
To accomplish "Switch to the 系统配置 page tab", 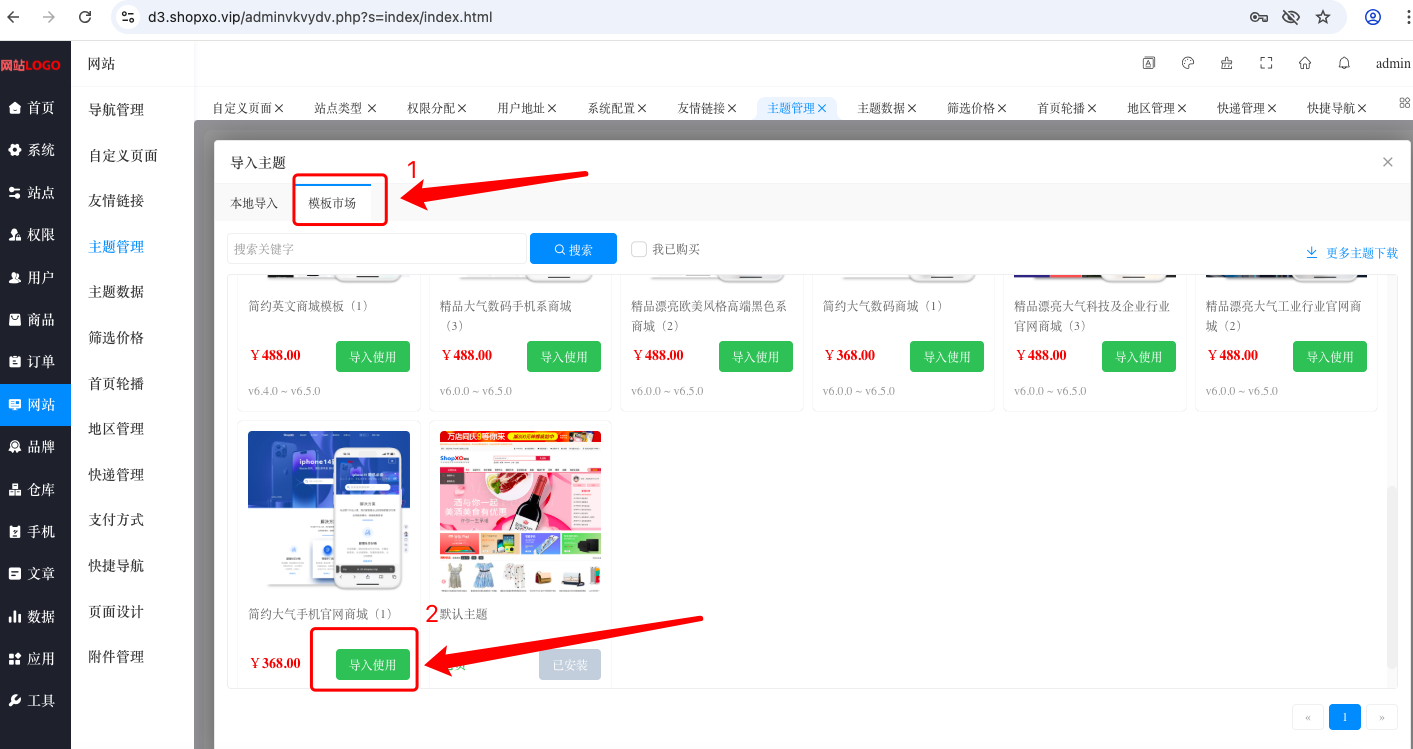I will pos(611,108).
